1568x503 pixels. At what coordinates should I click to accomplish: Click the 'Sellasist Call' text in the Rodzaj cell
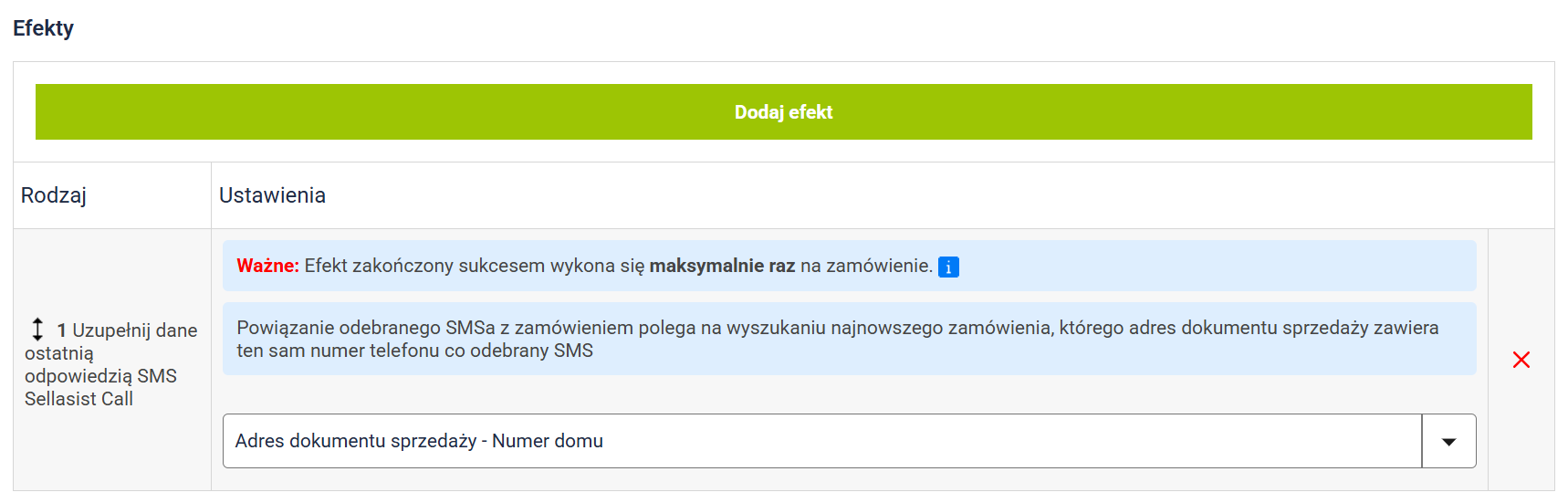78,399
